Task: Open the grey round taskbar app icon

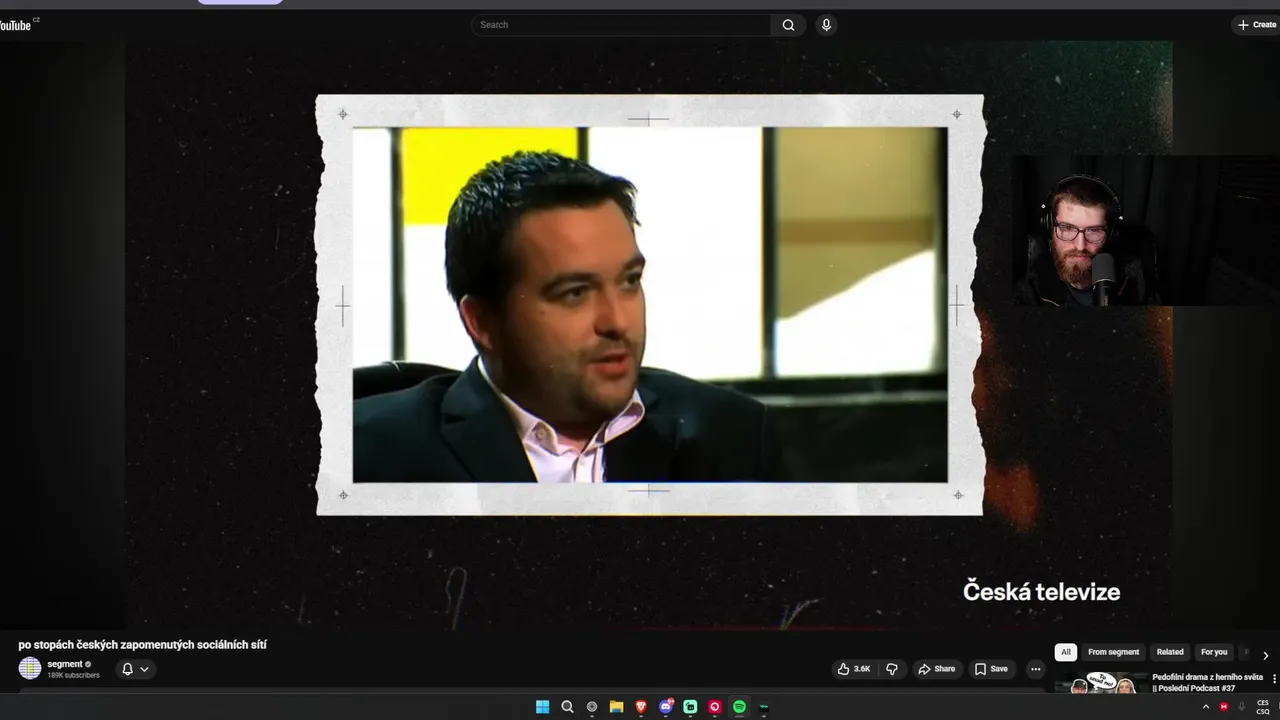Action: tap(592, 707)
